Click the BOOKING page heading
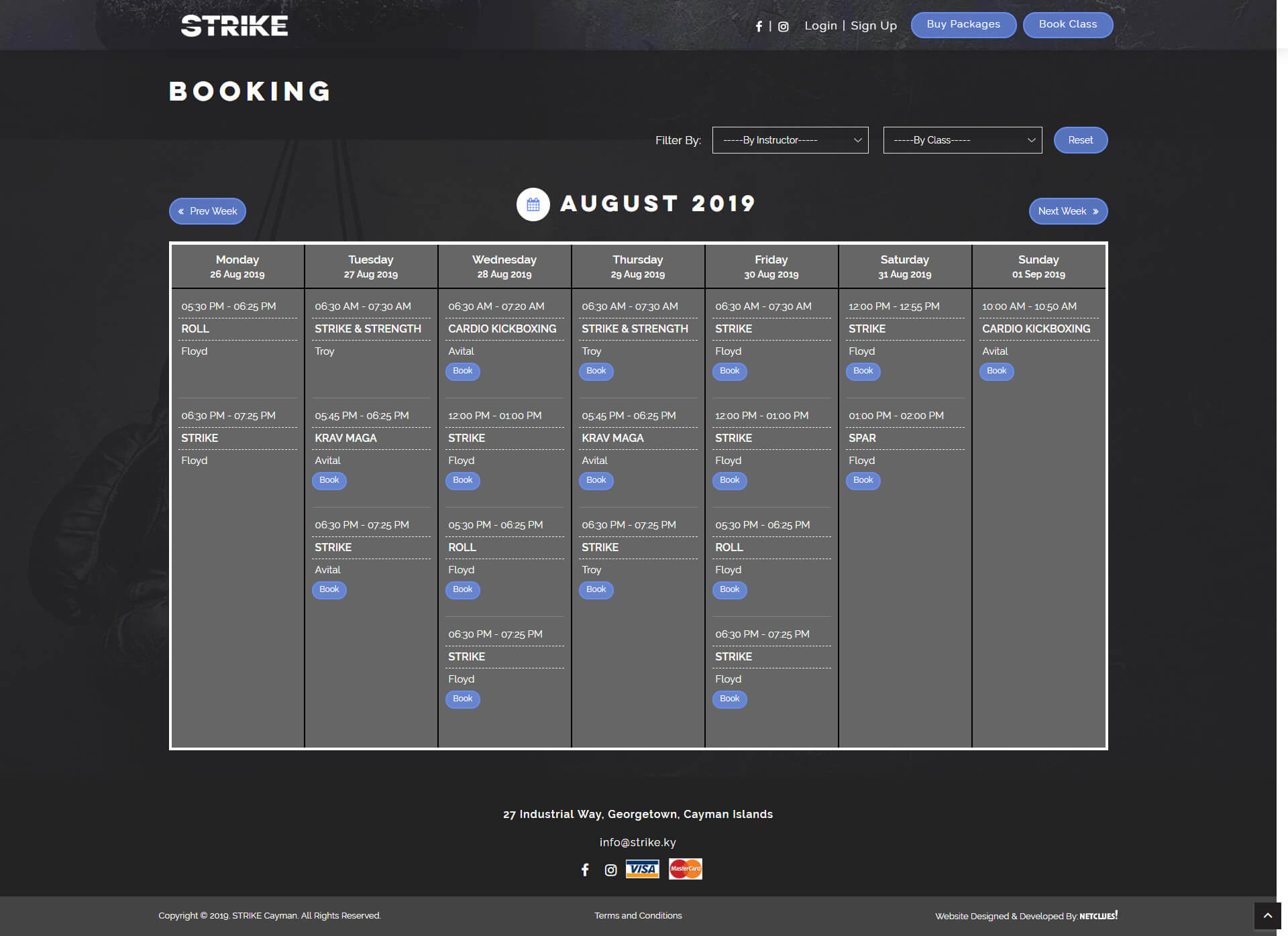The height and width of the screenshot is (936, 1288). pos(250,91)
